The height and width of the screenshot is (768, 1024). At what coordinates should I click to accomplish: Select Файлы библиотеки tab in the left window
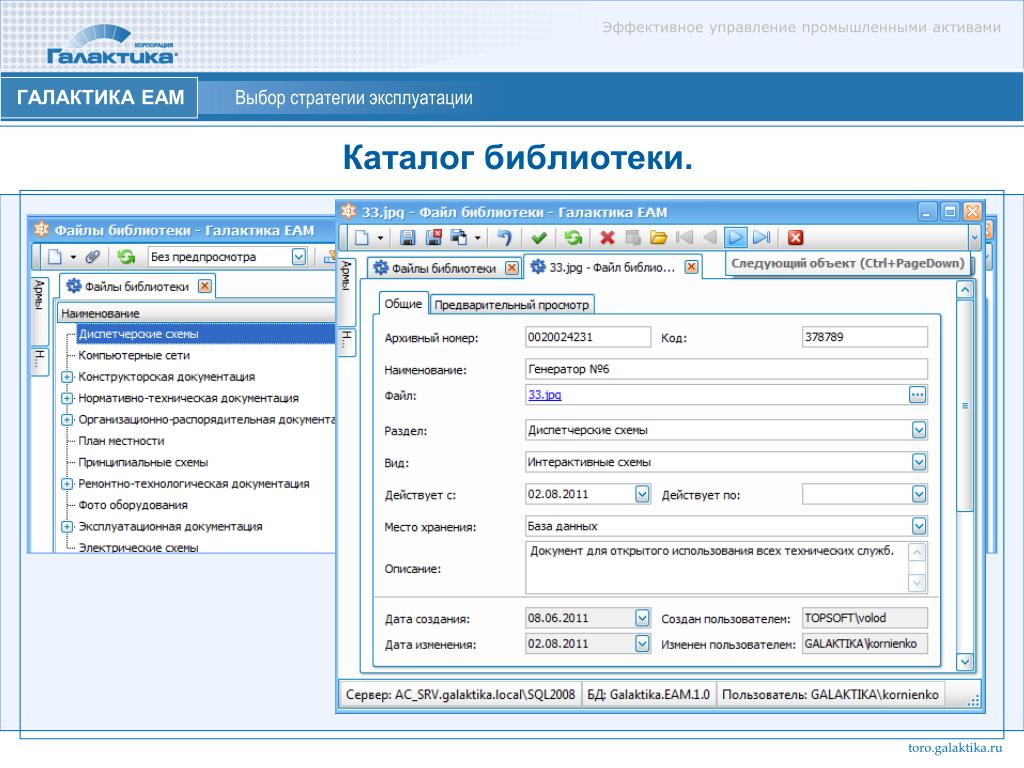[x=136, y=286]
